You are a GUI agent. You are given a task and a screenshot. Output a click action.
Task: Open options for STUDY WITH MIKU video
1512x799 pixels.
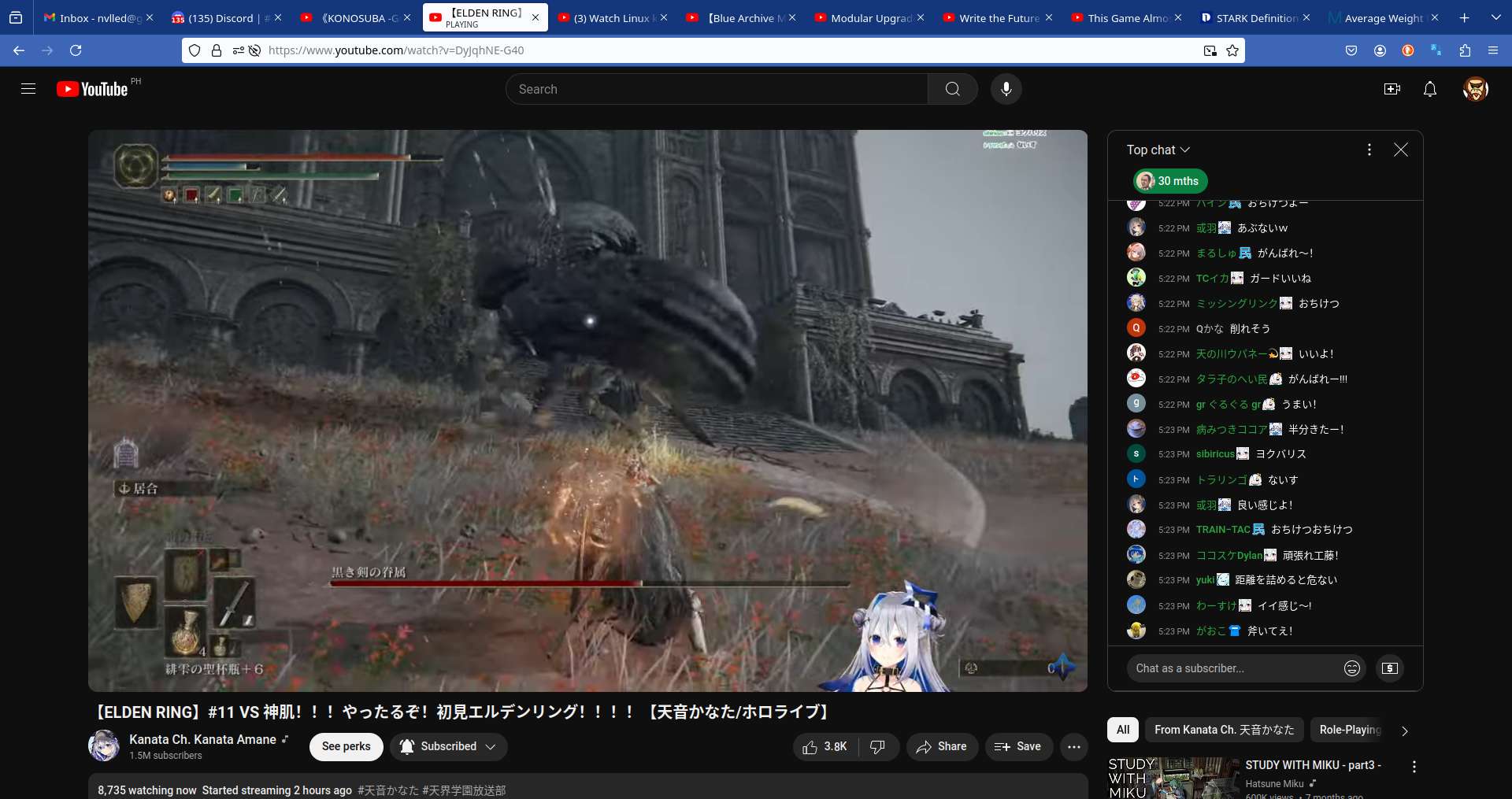1414,767
